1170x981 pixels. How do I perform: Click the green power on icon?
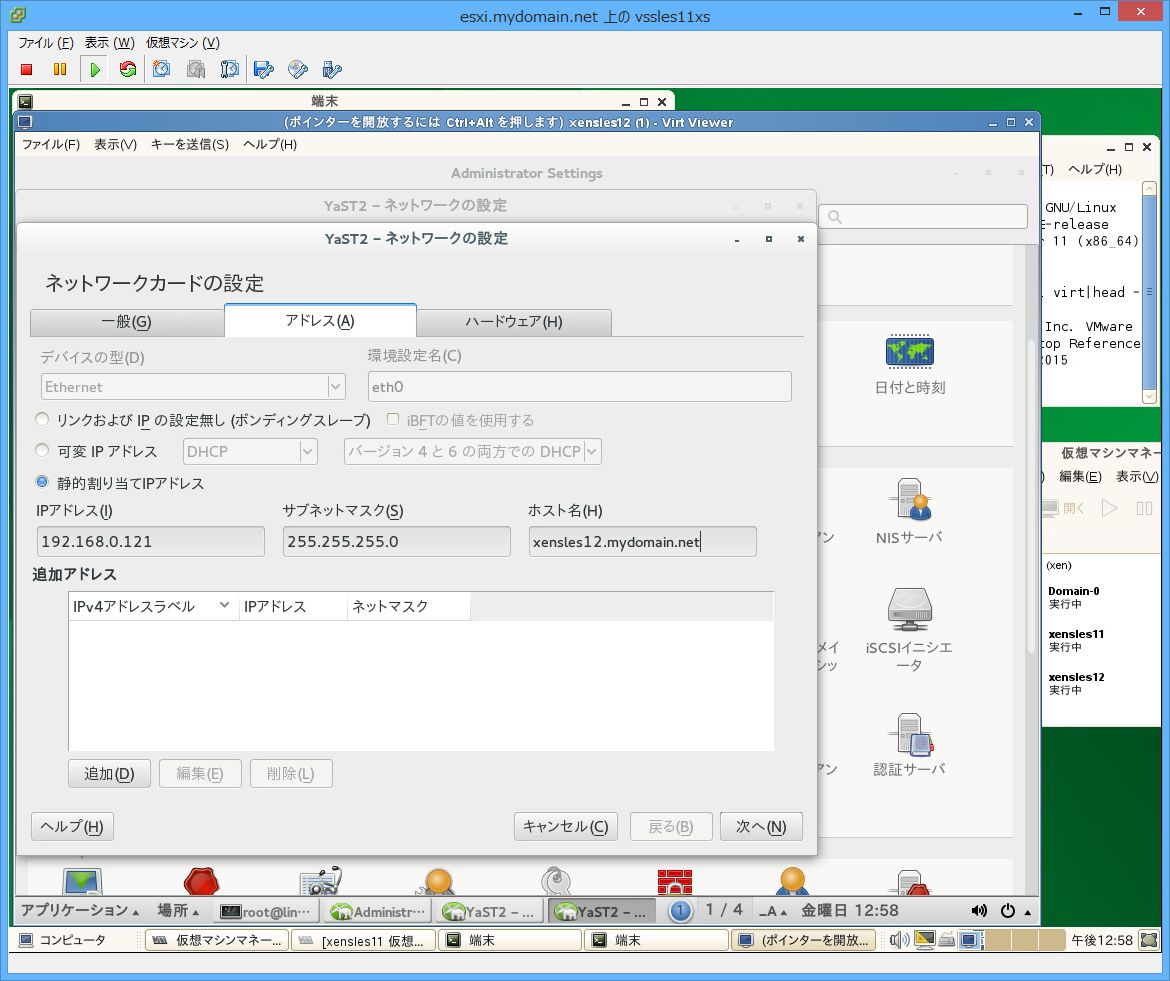coord(95,69)
